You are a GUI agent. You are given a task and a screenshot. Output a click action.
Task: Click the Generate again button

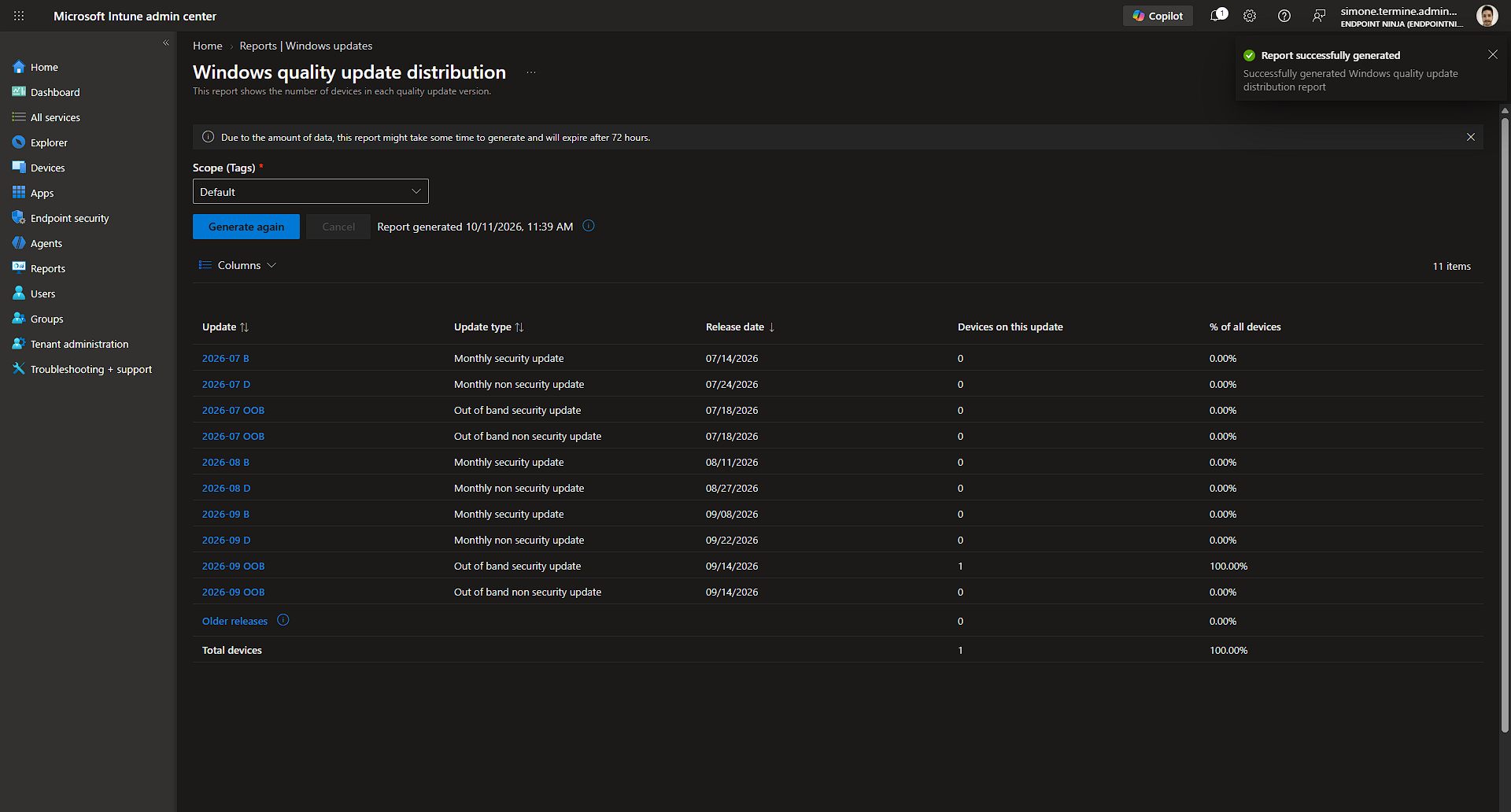pos(246,227)
